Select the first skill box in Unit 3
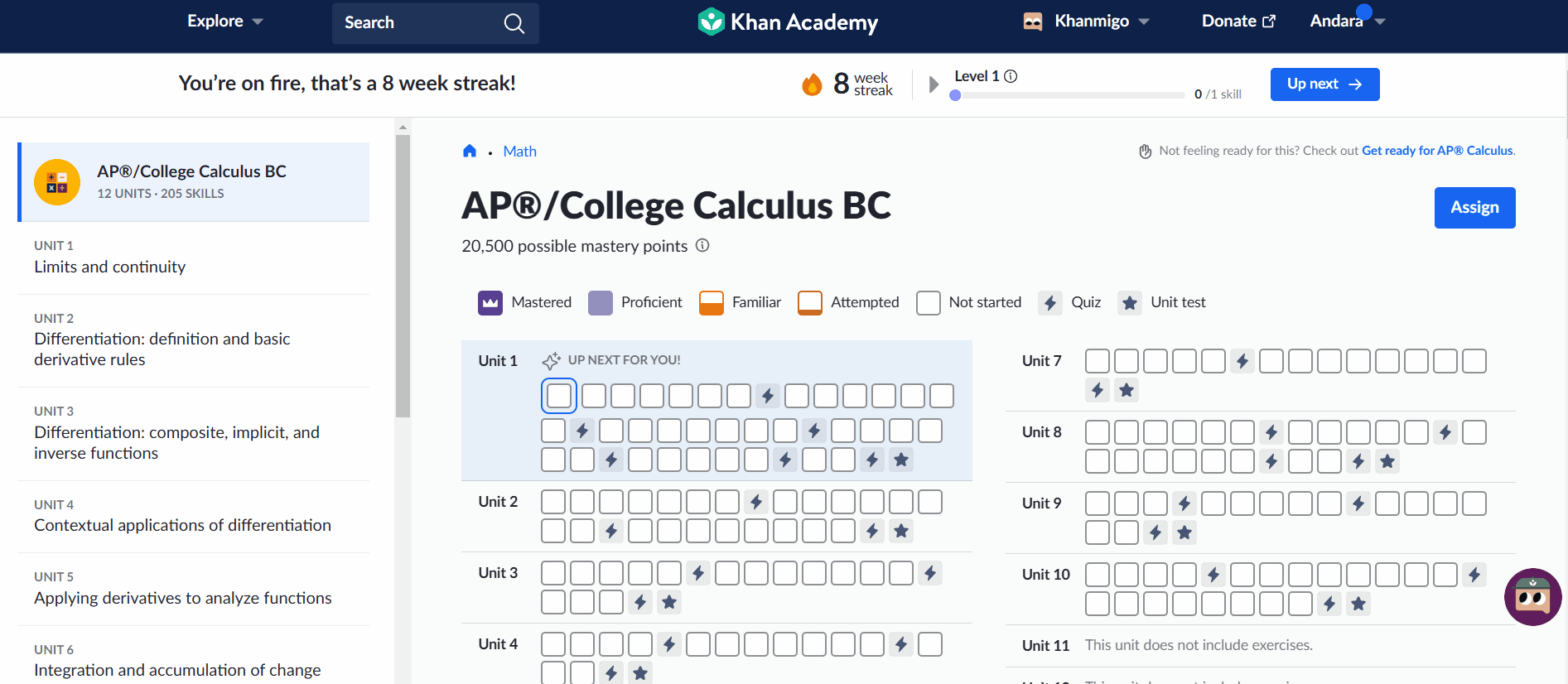1568x684 pixels. click(x=553, y=573)
